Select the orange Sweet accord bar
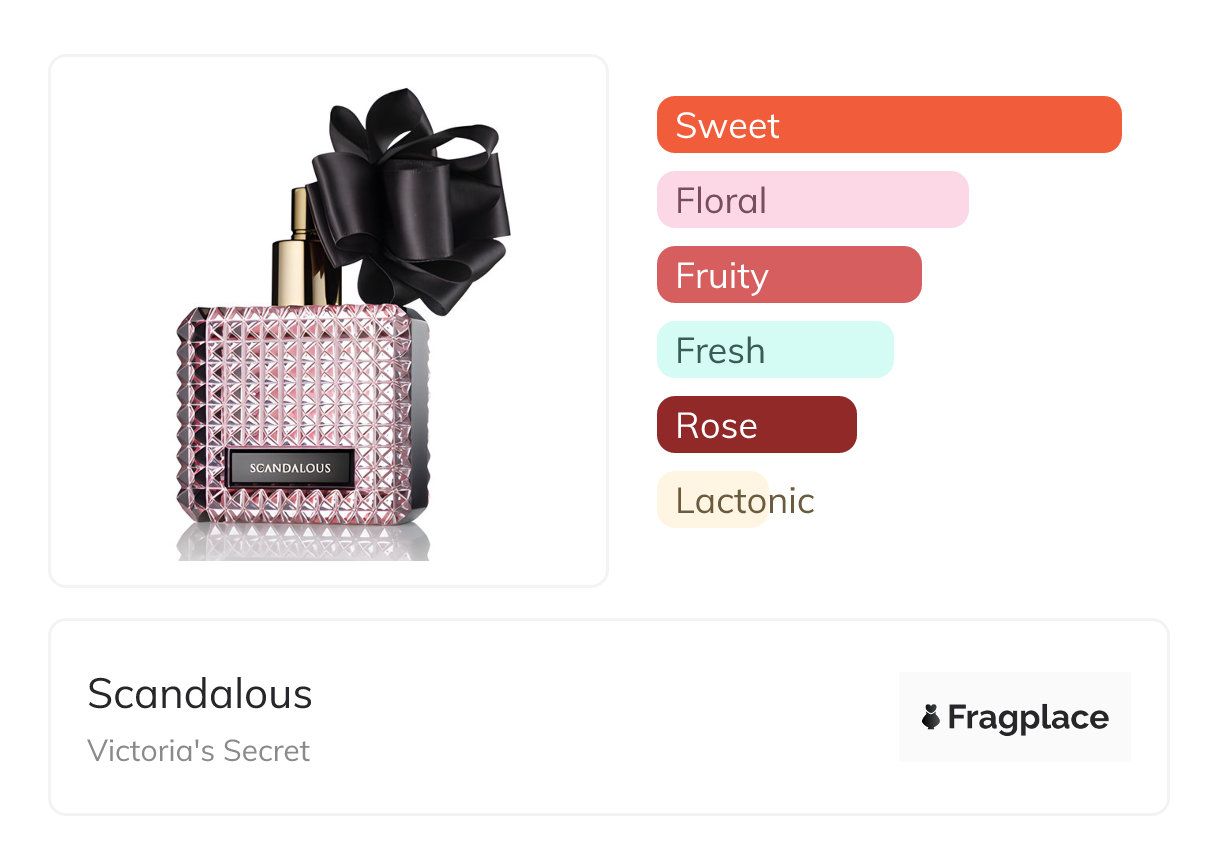This screenshot has height=864, width=1218. coord(888,125)
